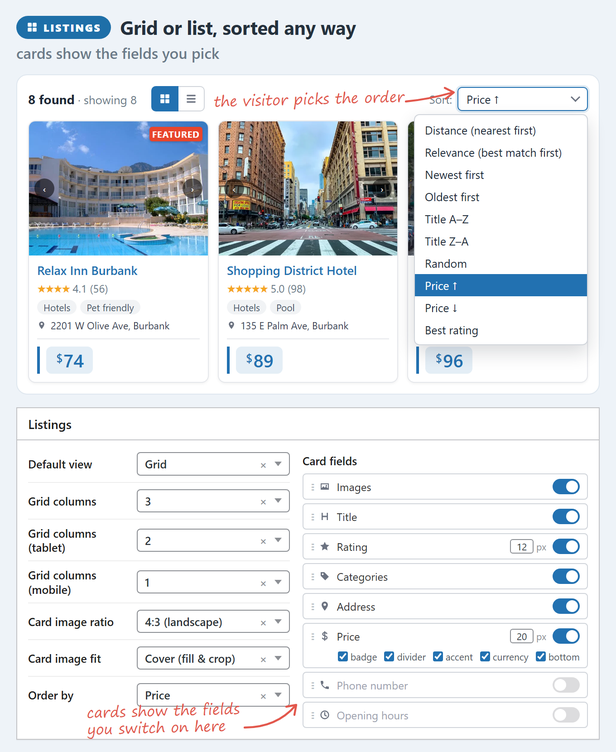Uncheck the Price bottom option
This screenshot has width=616, height=752.
(x=541, y=657)
